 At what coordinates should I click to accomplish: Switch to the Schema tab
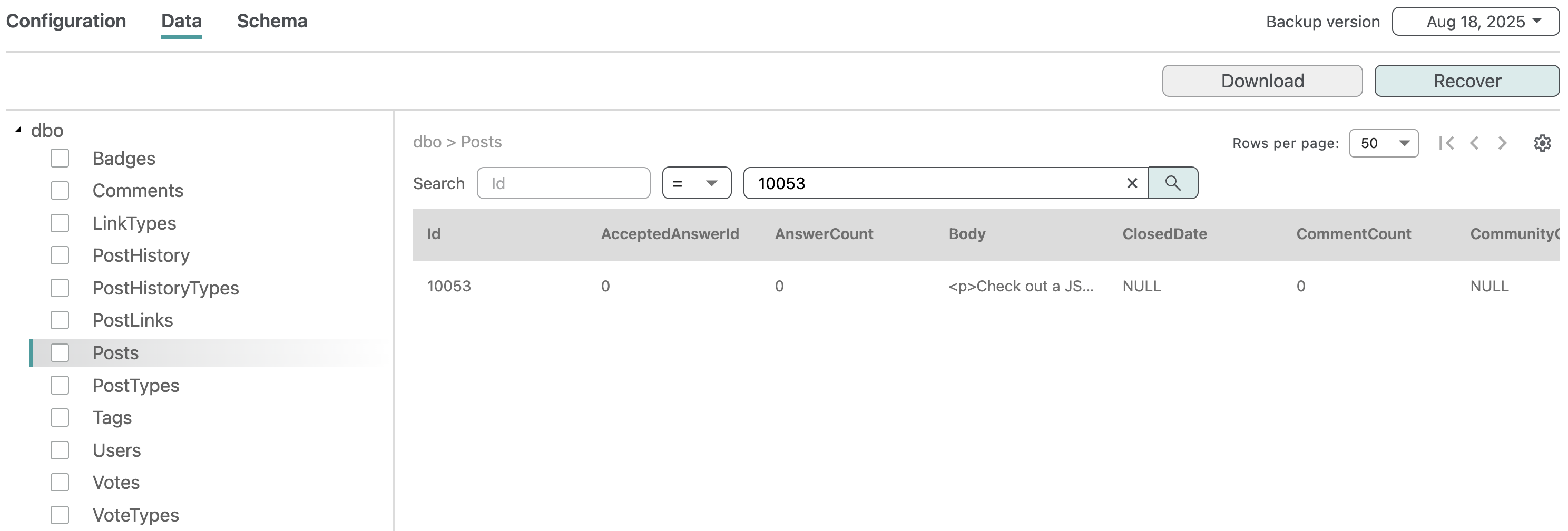tap(272, 21)
